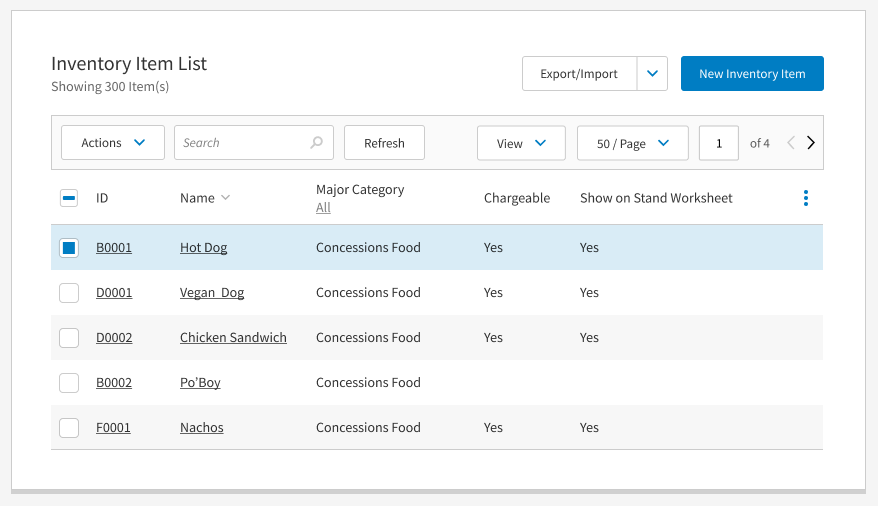
Task: Open the column options kebab menu
Action: click(806, 198)
